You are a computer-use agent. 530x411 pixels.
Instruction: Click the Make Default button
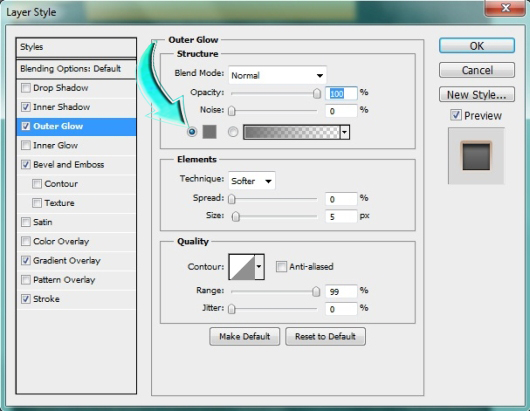(x=245, y=336)
